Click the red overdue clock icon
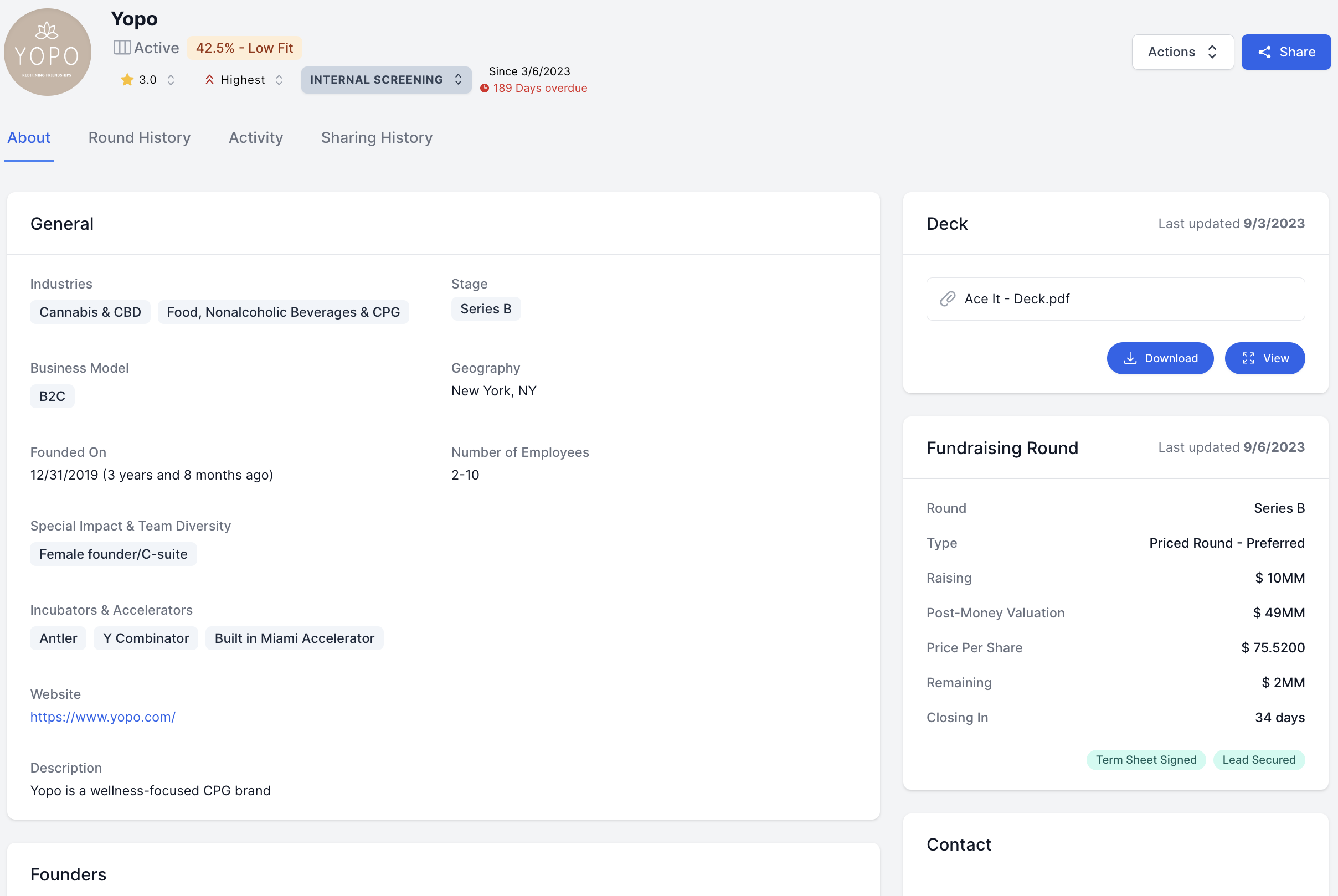The image size is (1338, 896). pyautogui.click(x=485, y=88)
